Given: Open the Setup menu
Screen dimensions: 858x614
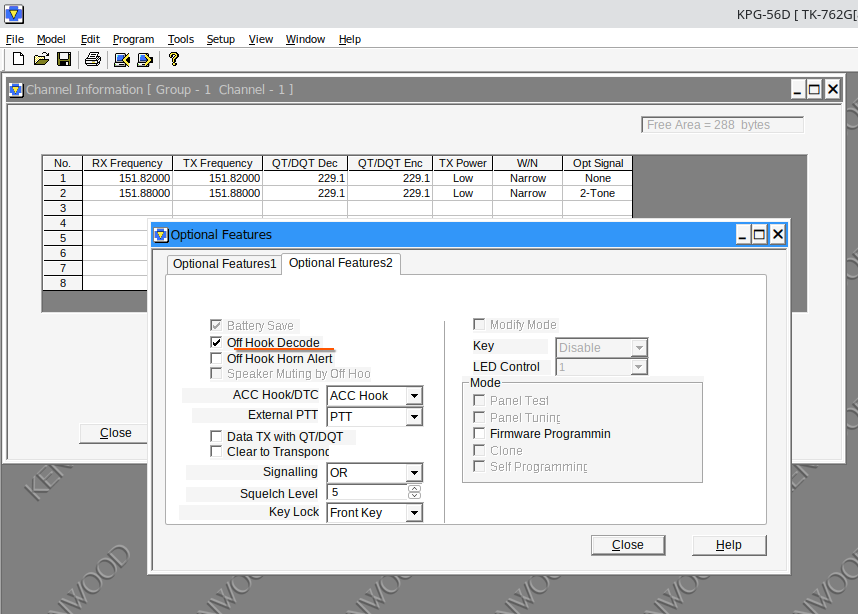Looking at the screenshot, I should click(221, 39).
